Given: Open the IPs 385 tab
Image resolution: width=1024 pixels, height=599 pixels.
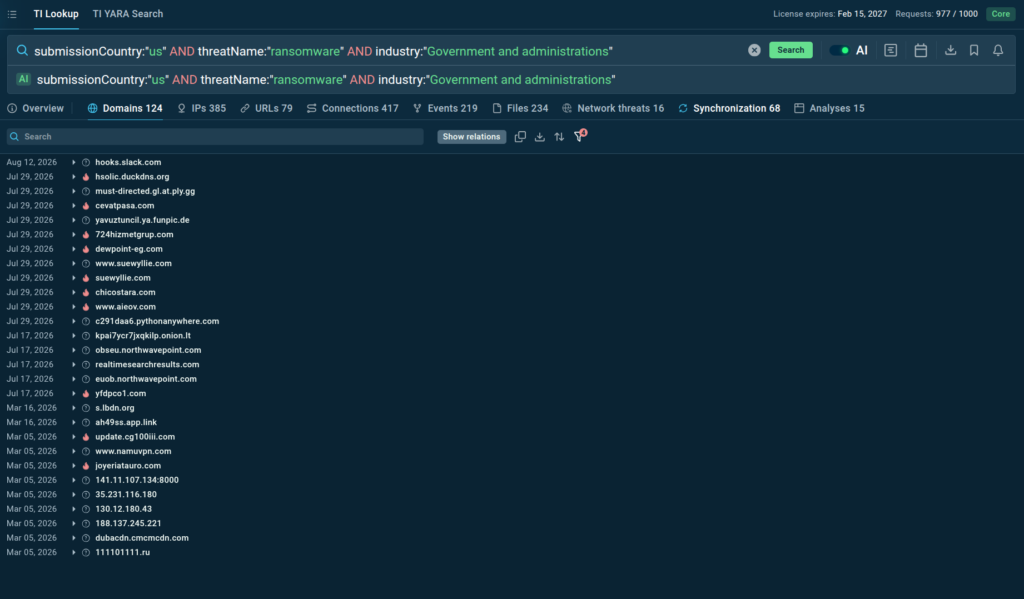Looking at the screenshot, I should click(202, 108).
